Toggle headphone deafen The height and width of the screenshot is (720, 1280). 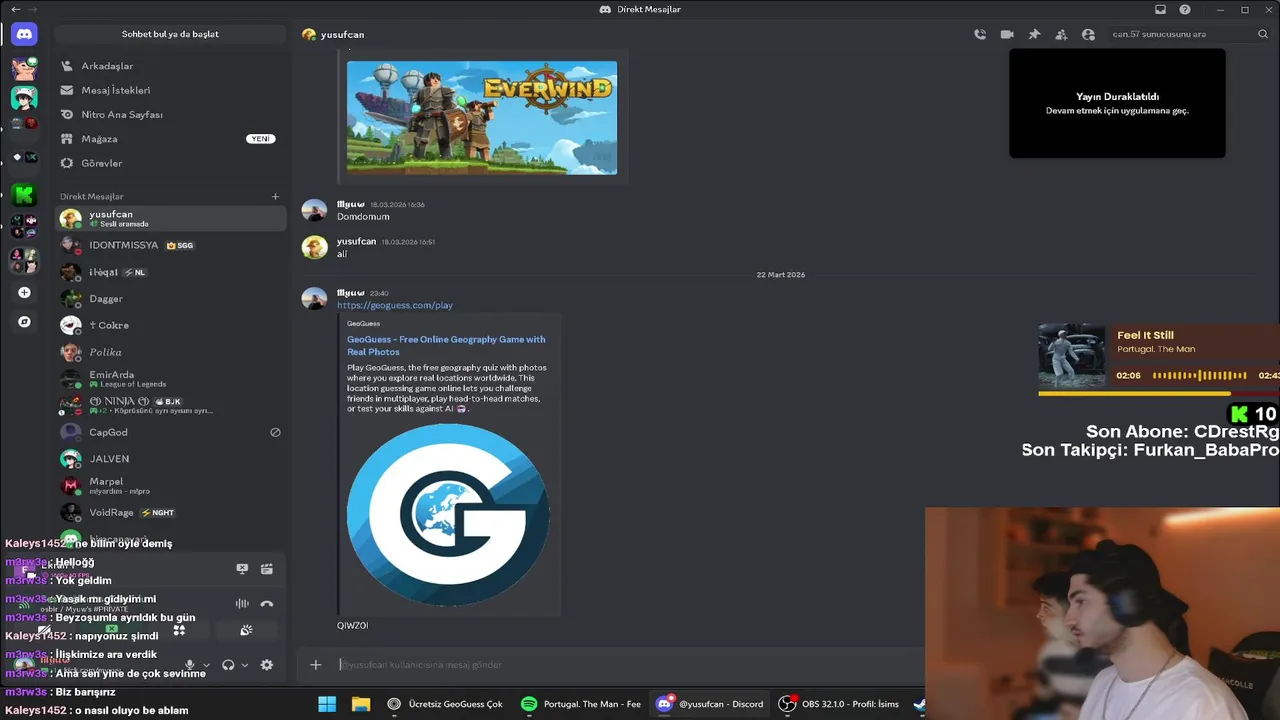coord(228,665)
